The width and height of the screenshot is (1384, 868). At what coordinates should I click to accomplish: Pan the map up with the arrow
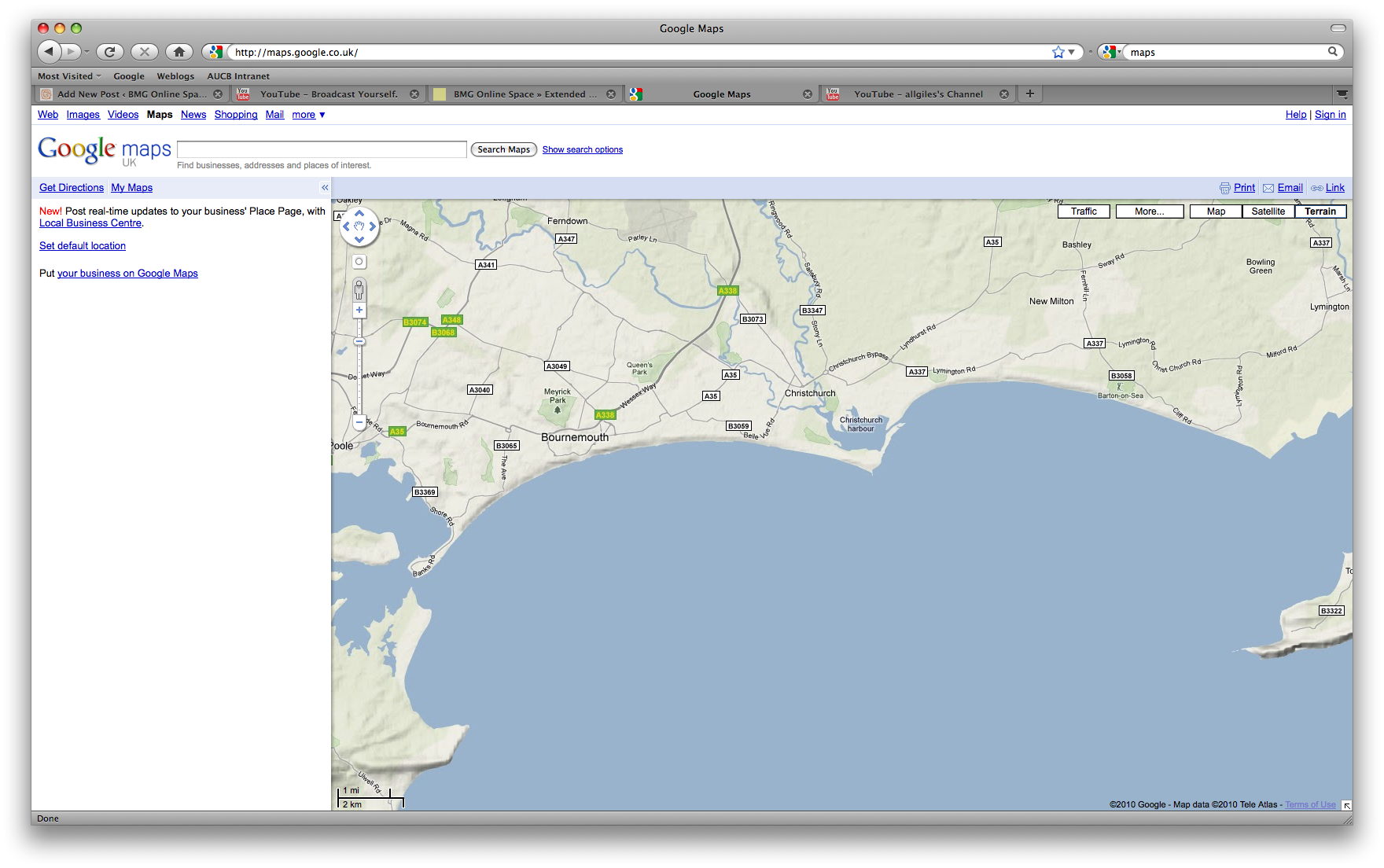tap(359, 213)
